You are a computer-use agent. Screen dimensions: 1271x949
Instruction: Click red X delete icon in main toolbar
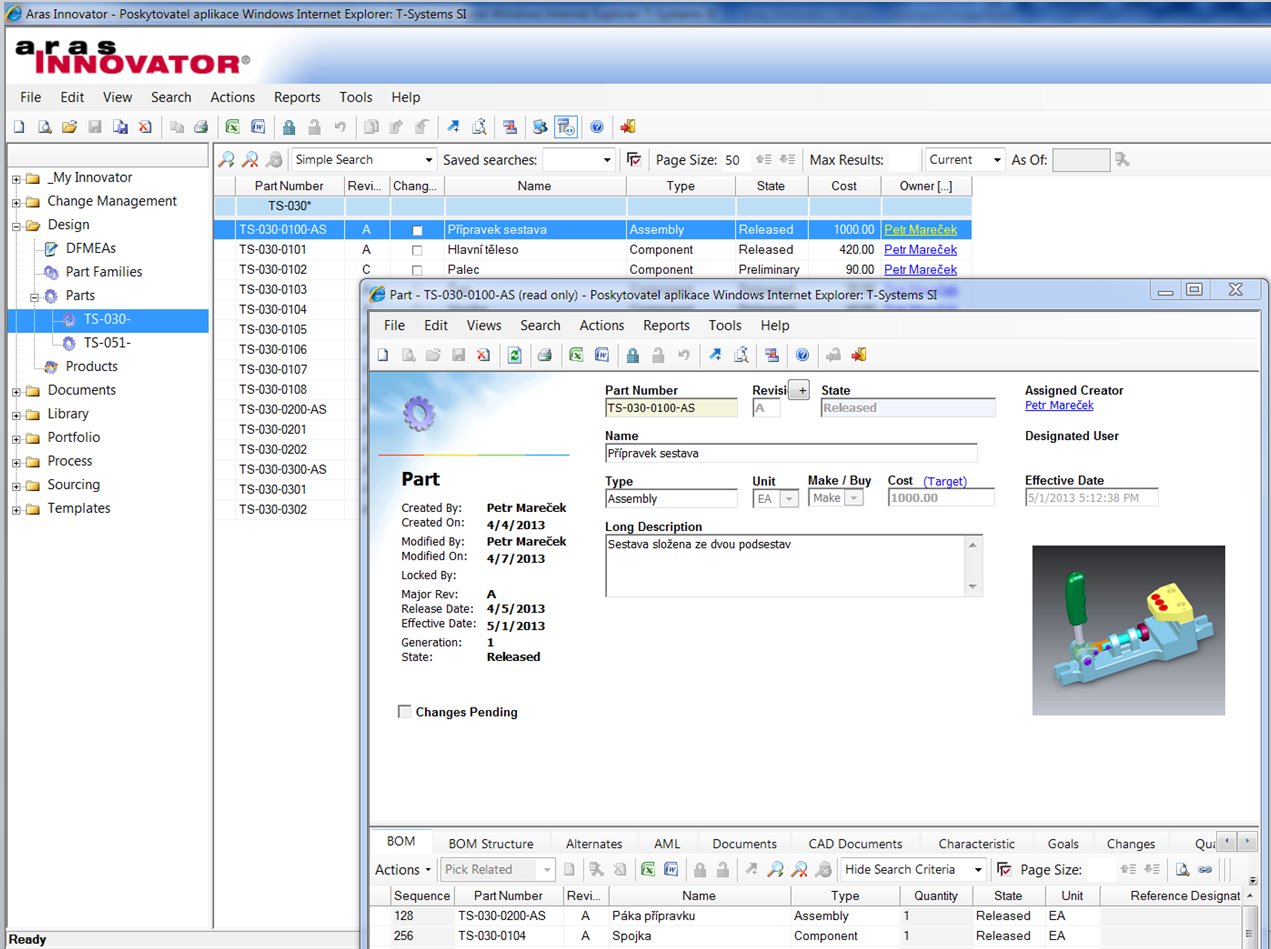coord(145,127)
